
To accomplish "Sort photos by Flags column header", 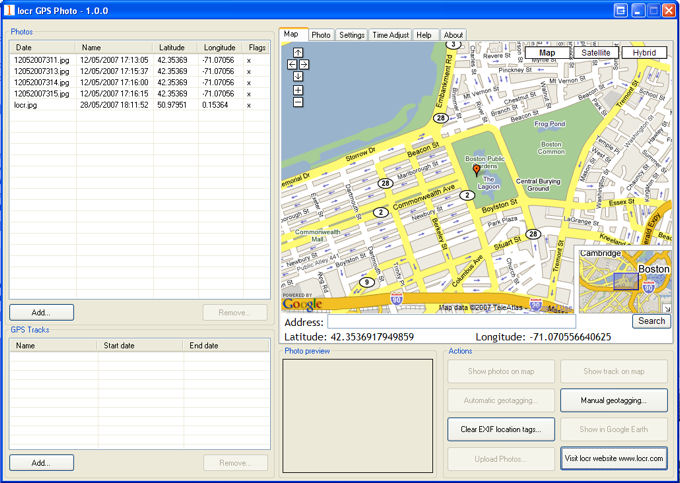I will (x=257, y=48).
